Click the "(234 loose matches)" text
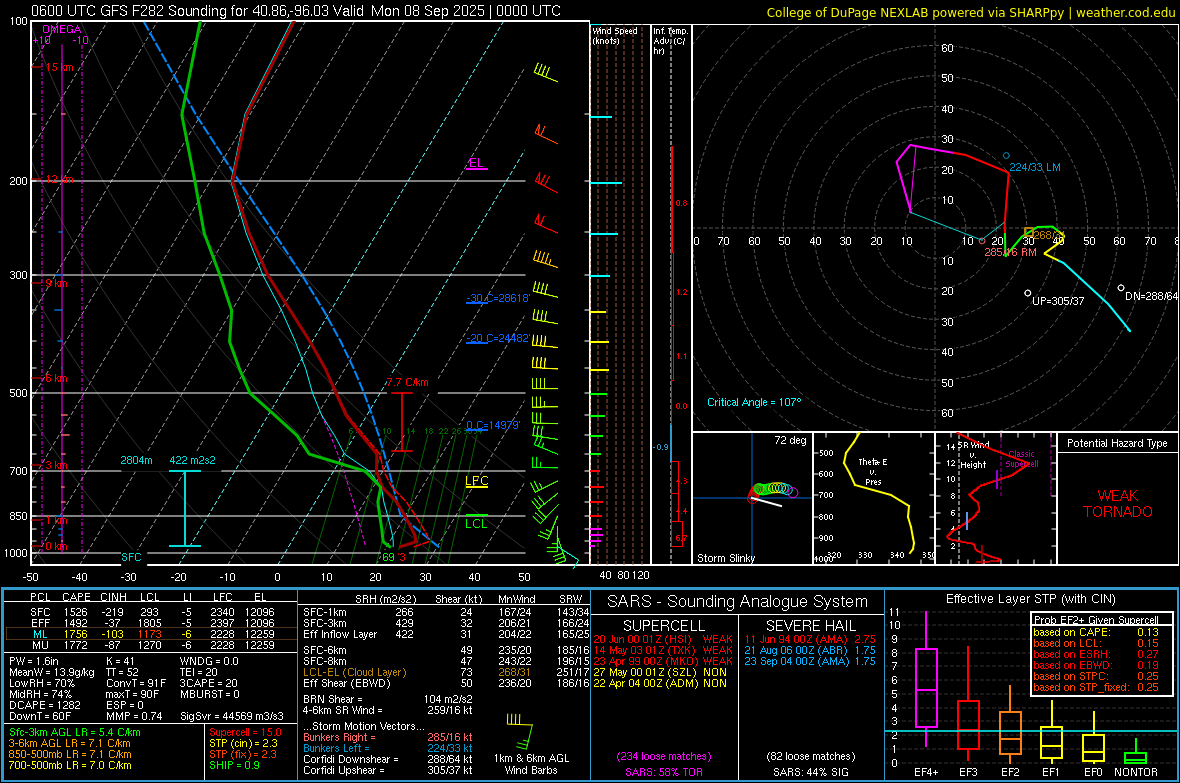Viewport: 1180px width, 783px height. (664, 756)
